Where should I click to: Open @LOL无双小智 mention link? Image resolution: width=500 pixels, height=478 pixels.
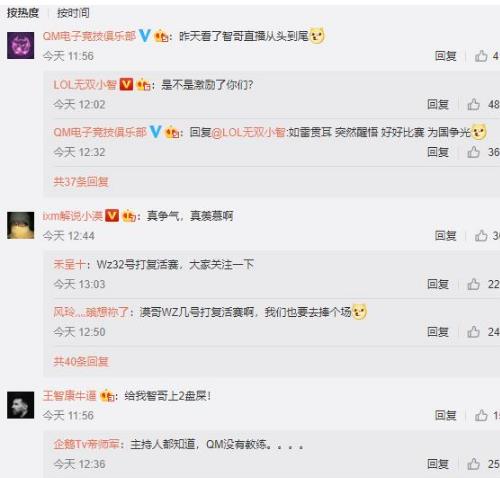click(248, 133)
